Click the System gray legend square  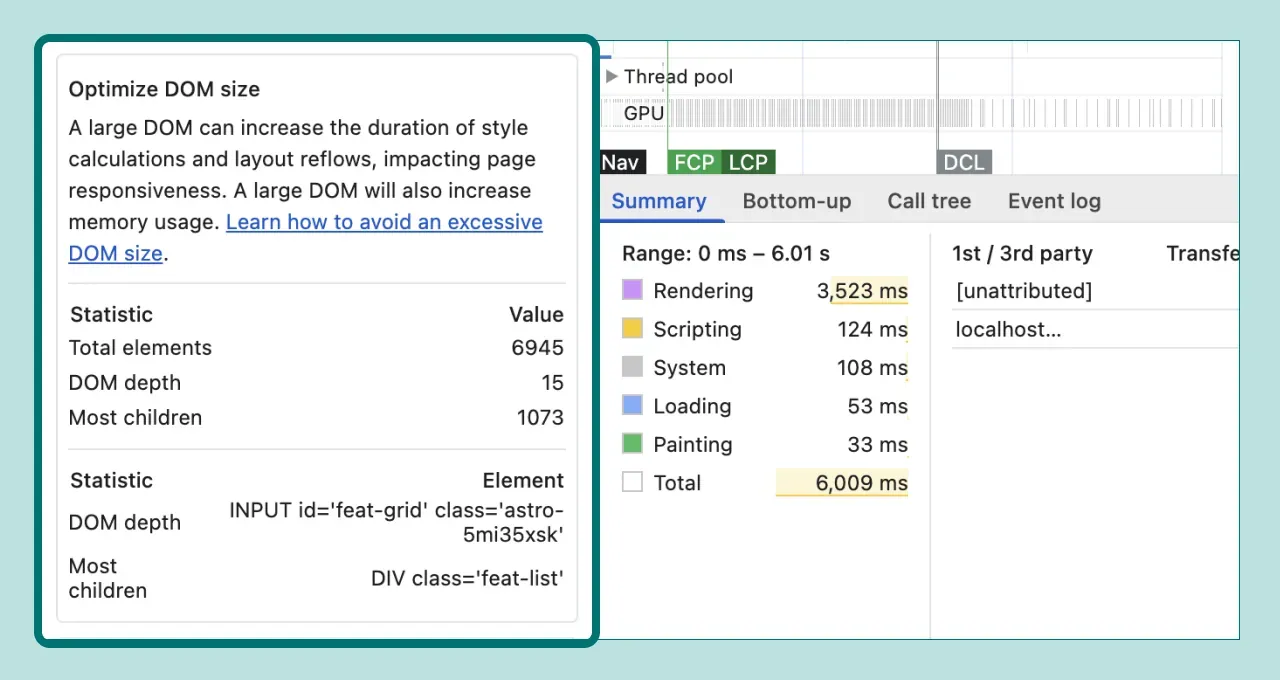click(x=632, y=367)
